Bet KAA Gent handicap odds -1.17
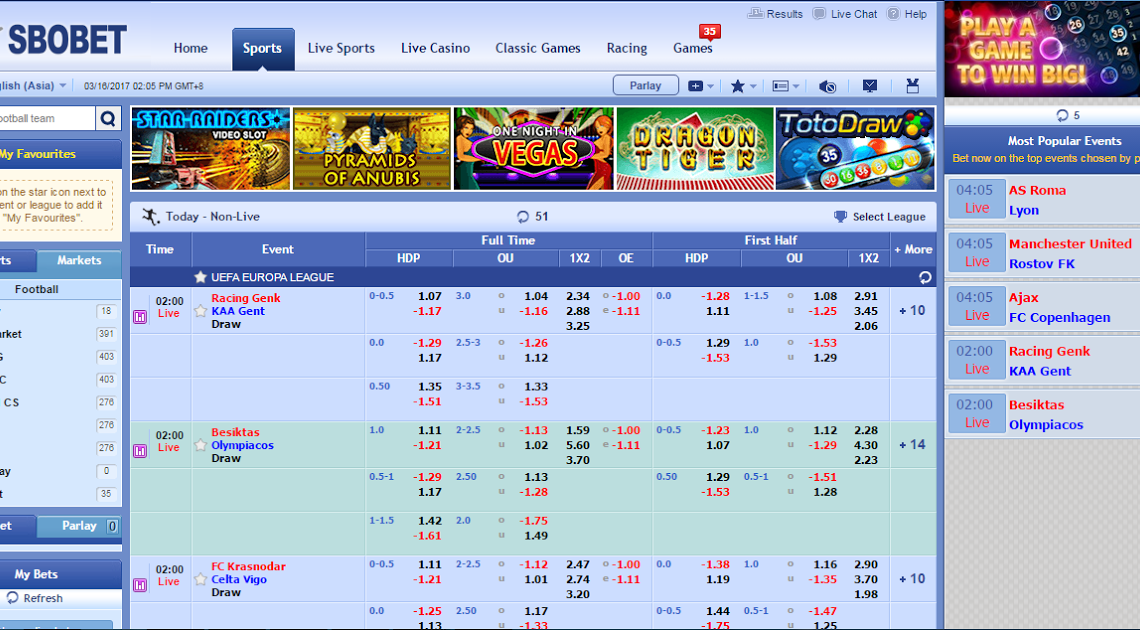 coord(427,311)
